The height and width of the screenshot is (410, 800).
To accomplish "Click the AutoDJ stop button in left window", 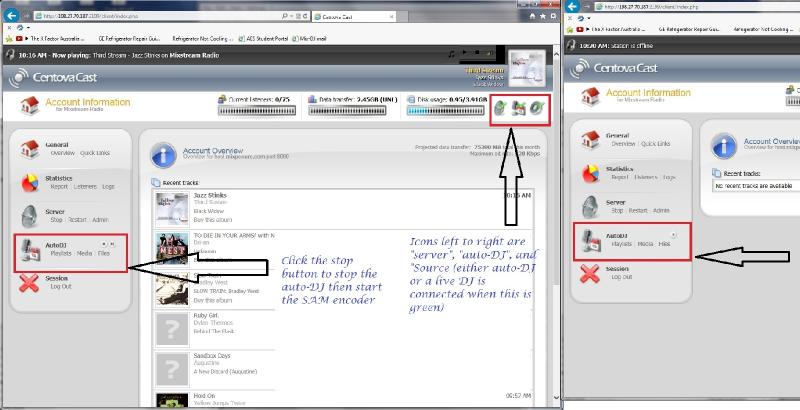I will (106, 244).
